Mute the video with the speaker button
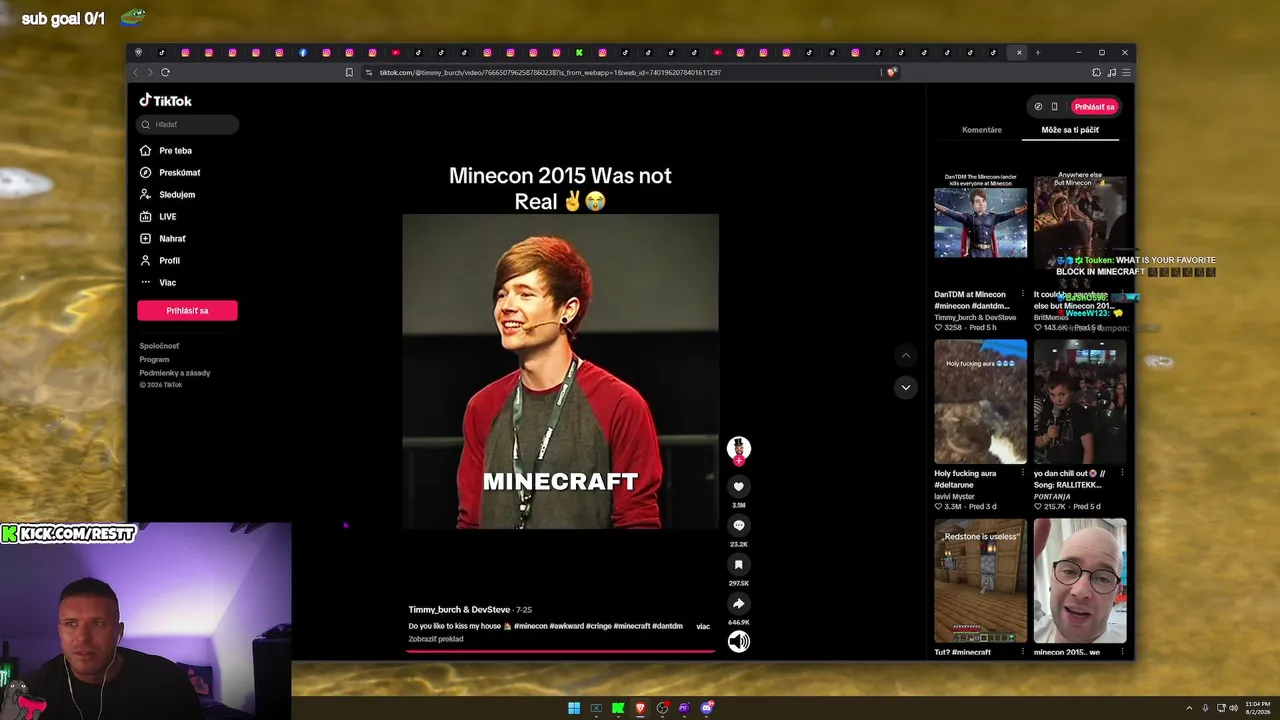 (x=739, y=642)
